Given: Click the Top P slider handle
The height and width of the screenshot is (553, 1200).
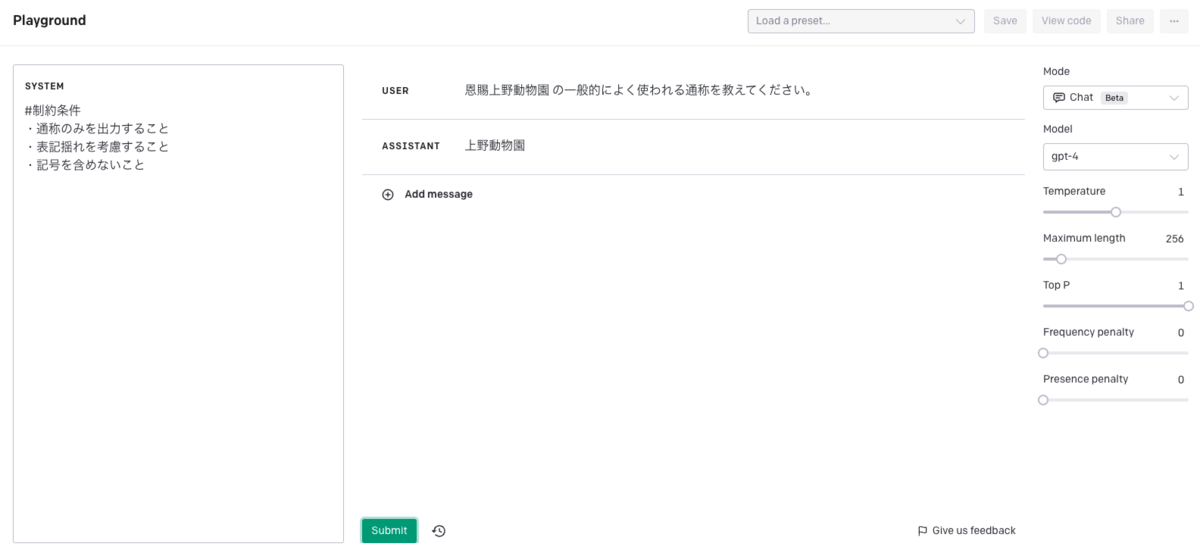Looking at the screenshot, I should 1188,306.
